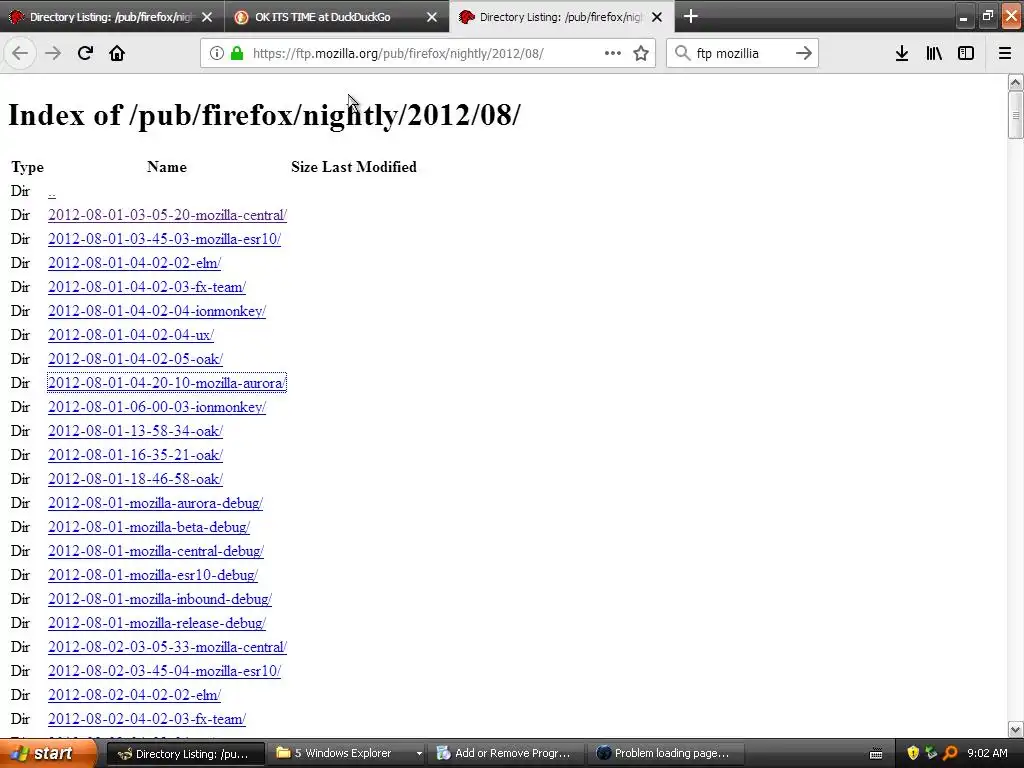Open 2012-08-01-13-58-34-oak folder
This screenshot has width=1024, height=768.
(135, 431)
